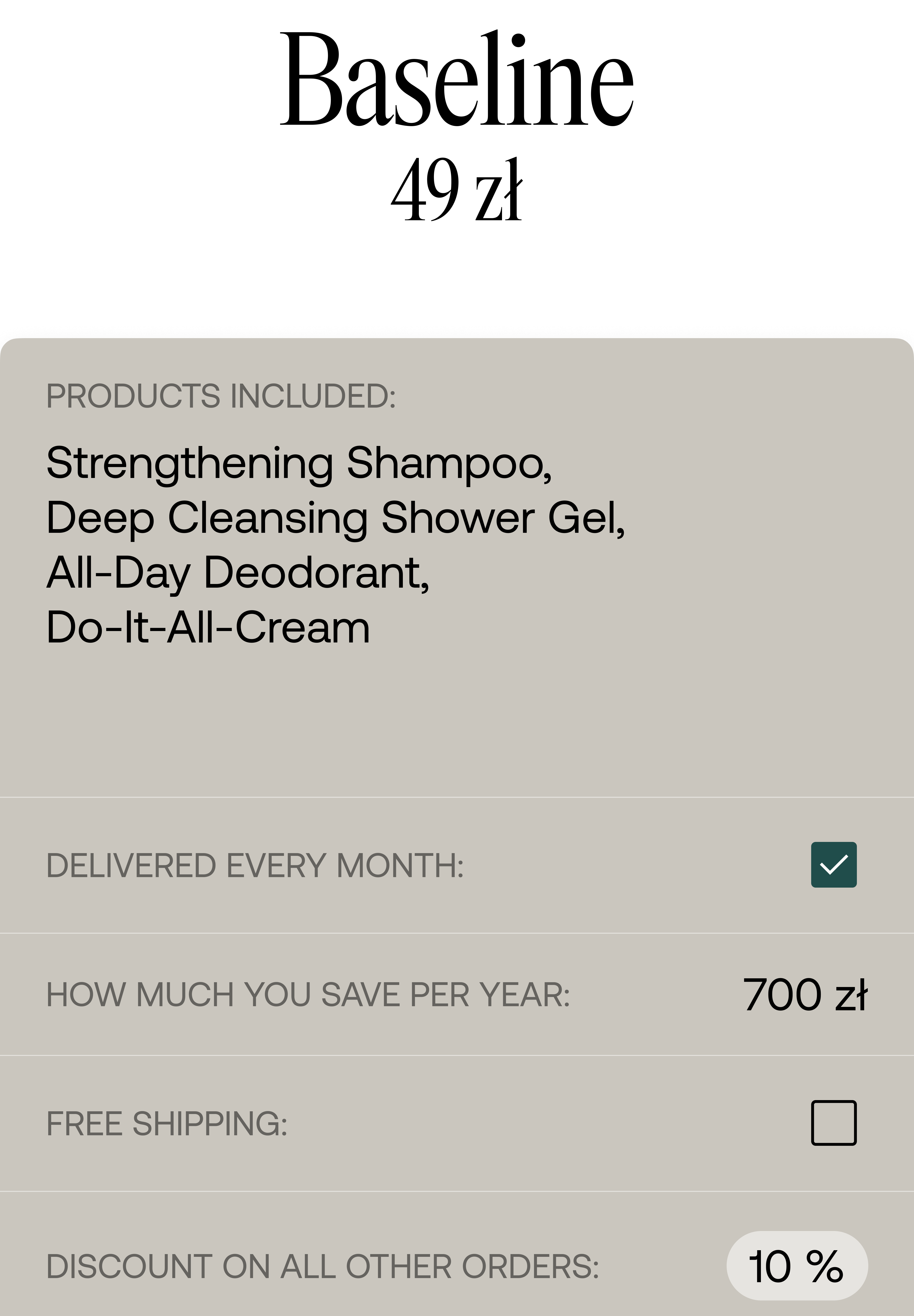Click the black image area above the card
Viewport: 914px width, 1316px height.
[x=457, y=160]
